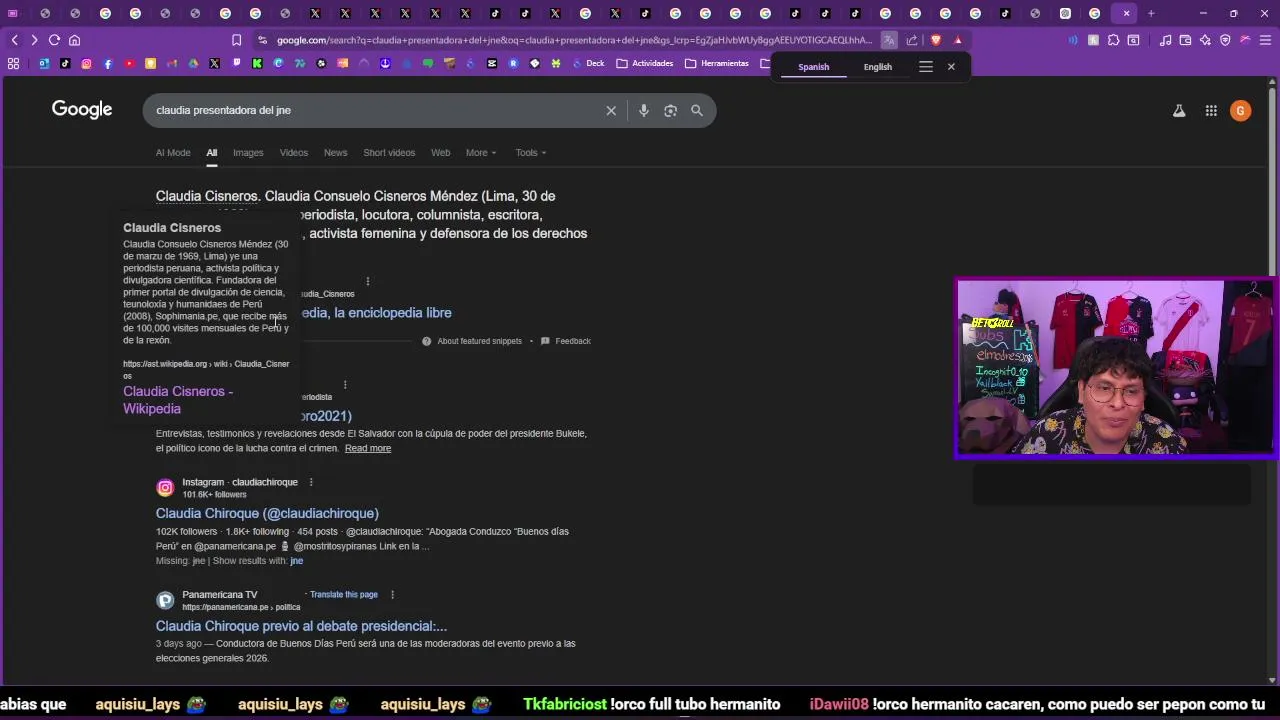Open the browser home page
The width and height of the screenshot is (1280, 720).
[x=74, y=40]
